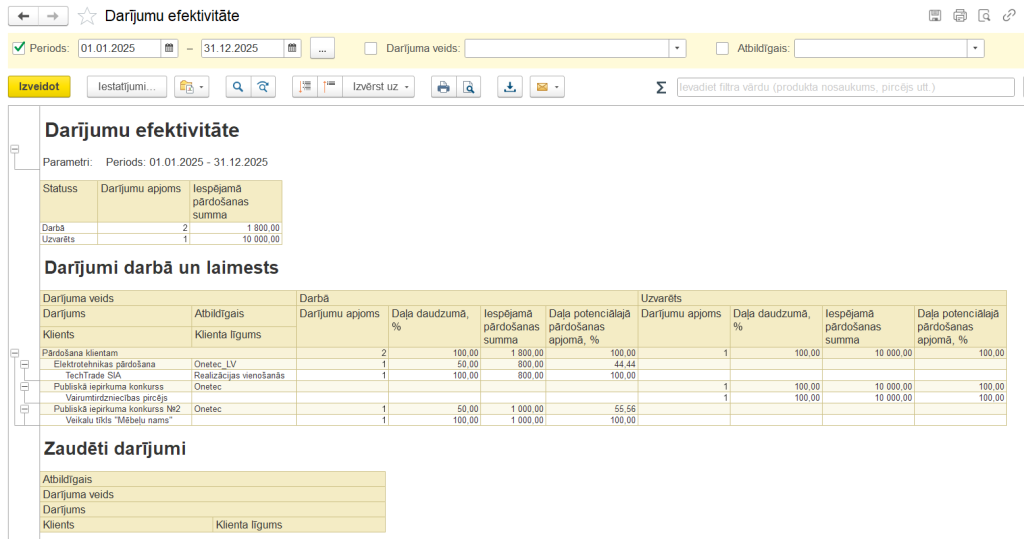Open the Iestatījumi... settings button
Screen dimensions: 1024x539
126,87
